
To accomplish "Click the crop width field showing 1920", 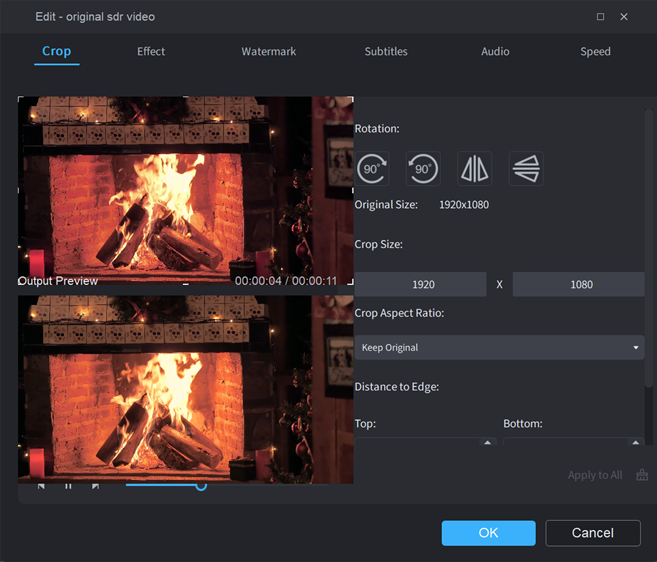I will pos(423,285).
